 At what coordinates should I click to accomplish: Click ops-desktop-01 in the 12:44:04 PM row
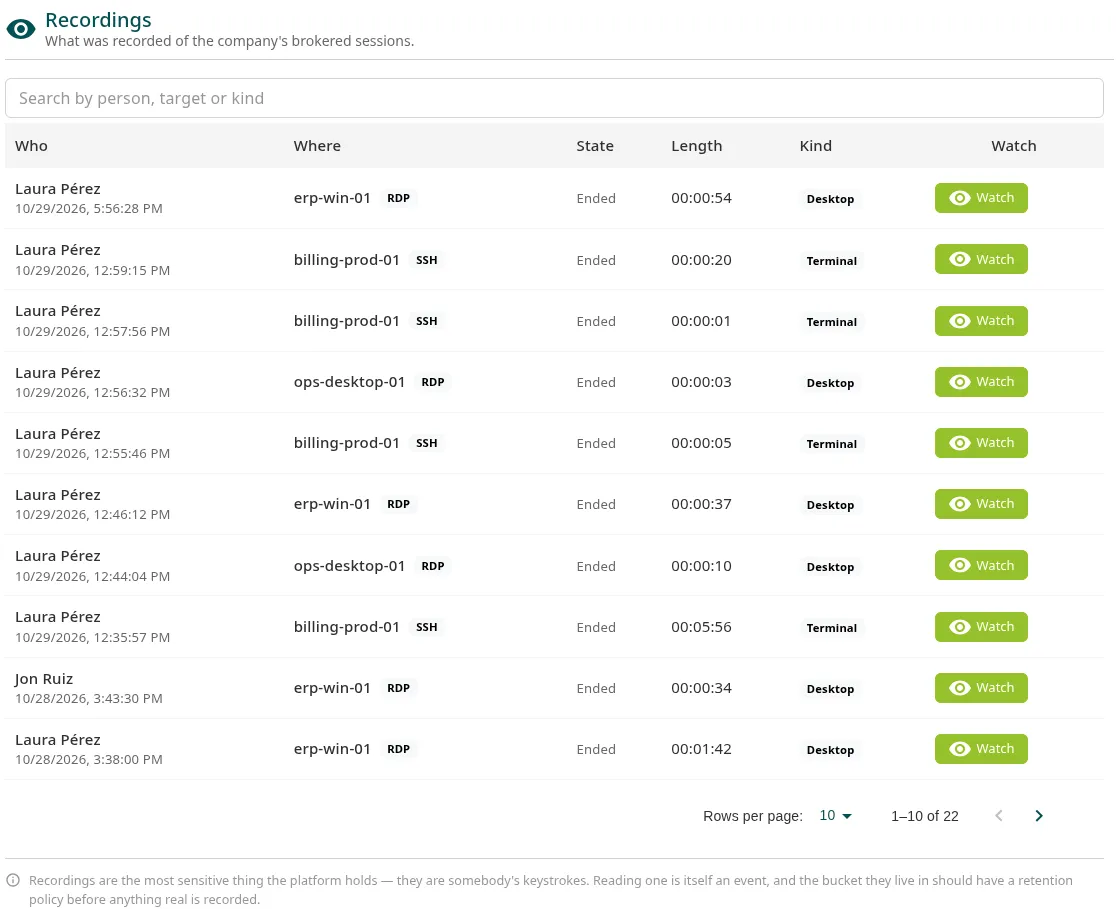click(x=349, y=566)
